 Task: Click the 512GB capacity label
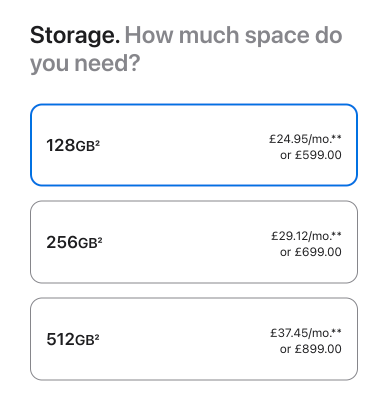pyautogui.click(x=73, y=339)
